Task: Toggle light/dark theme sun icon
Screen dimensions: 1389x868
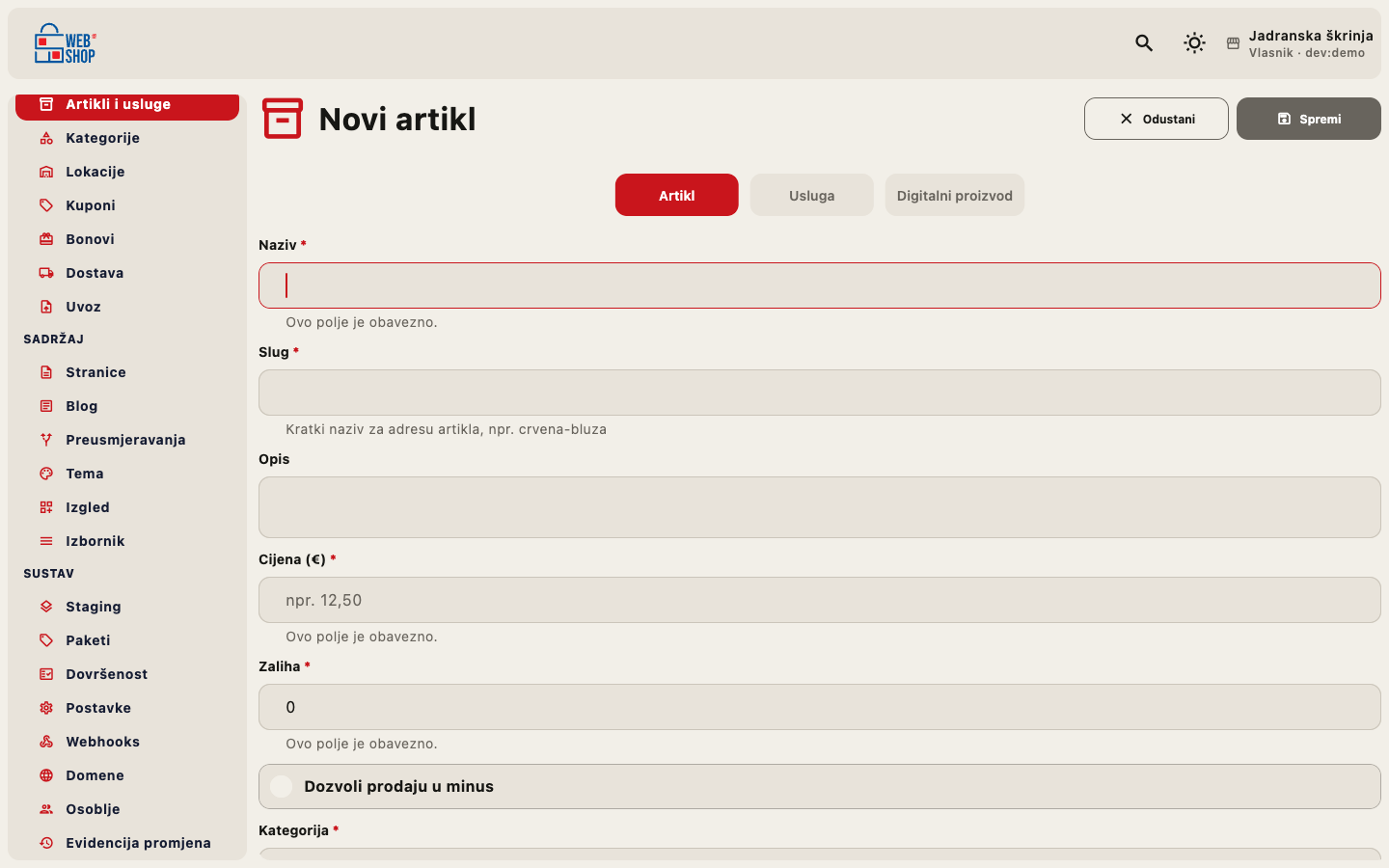Action: point(1194,42)
